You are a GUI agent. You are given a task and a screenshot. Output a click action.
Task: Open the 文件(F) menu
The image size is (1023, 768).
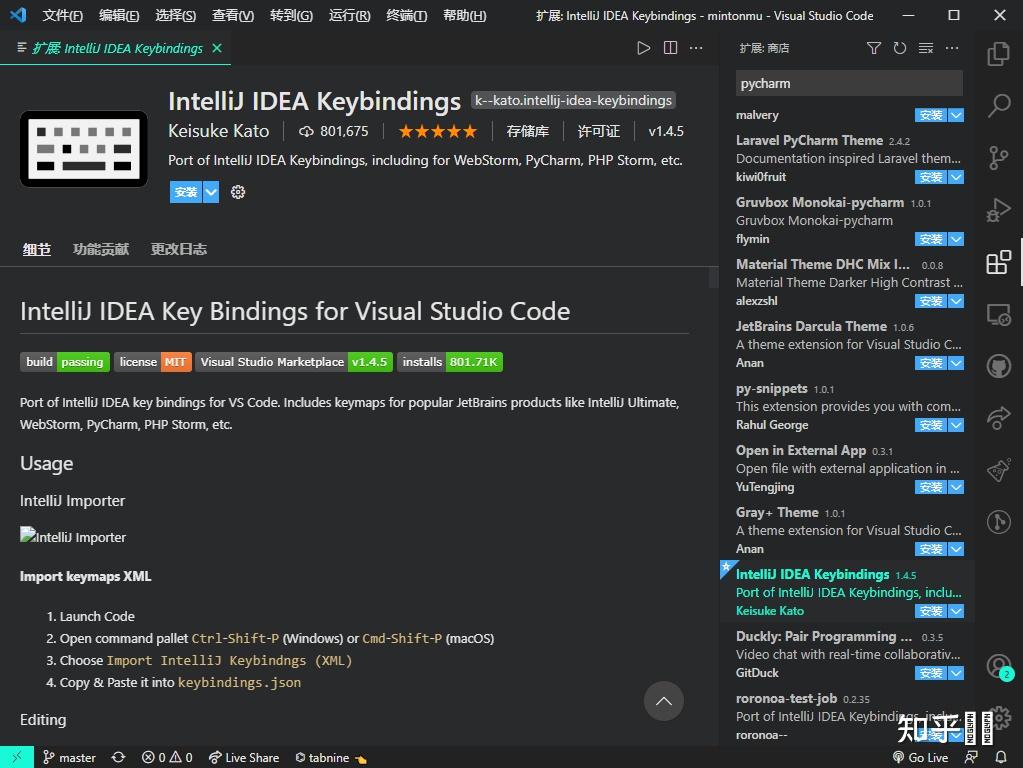(x=63, y=15)
